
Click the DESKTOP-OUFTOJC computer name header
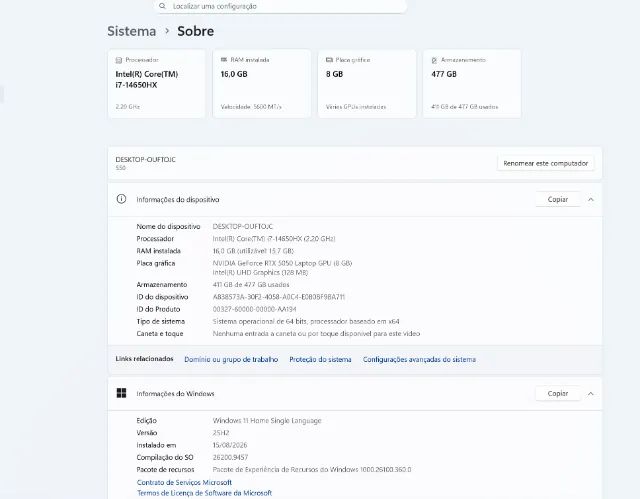pyautogui.click(x=145, y=160)
